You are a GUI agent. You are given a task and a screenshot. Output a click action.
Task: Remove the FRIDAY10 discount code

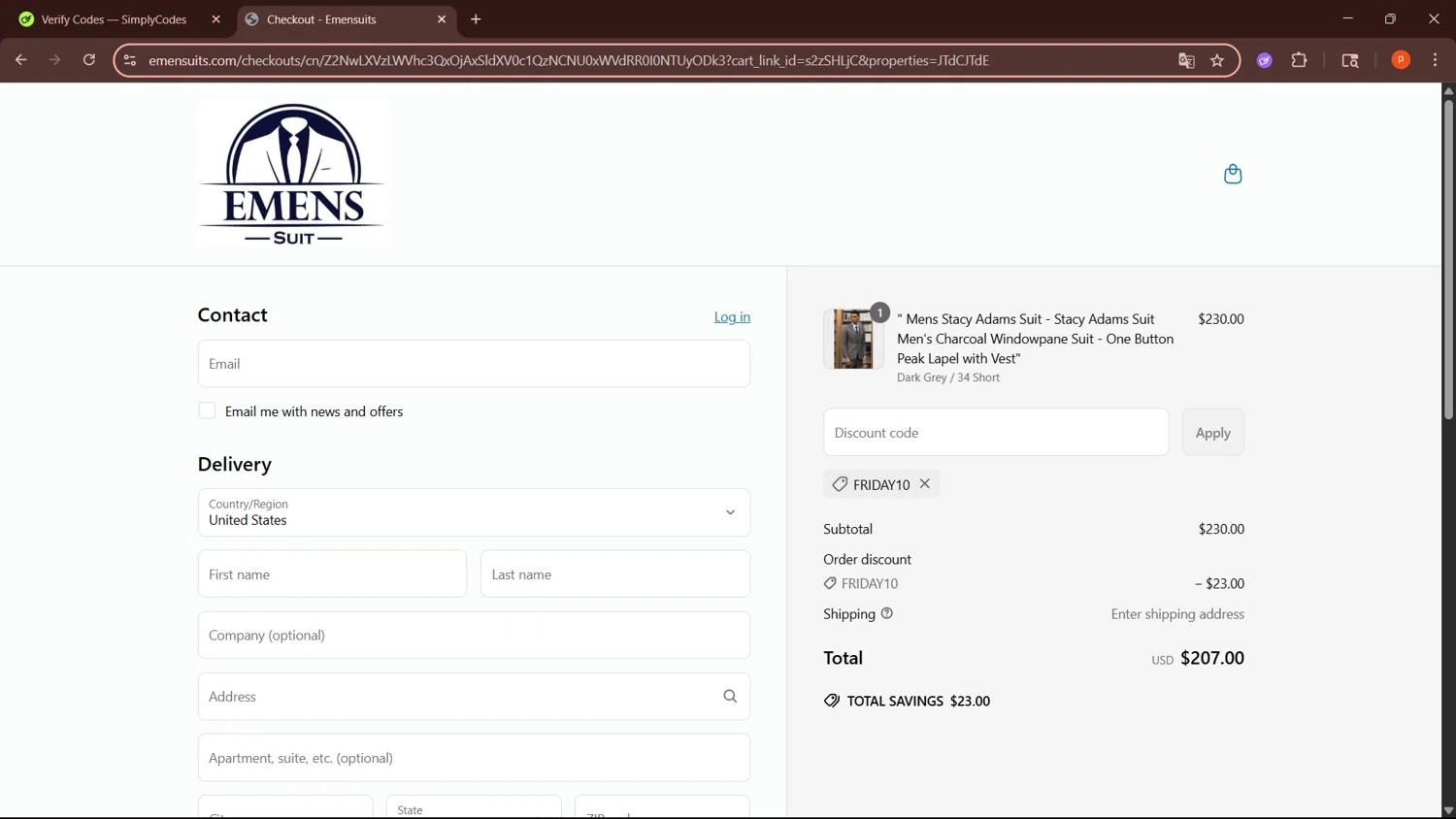(925, 483)
